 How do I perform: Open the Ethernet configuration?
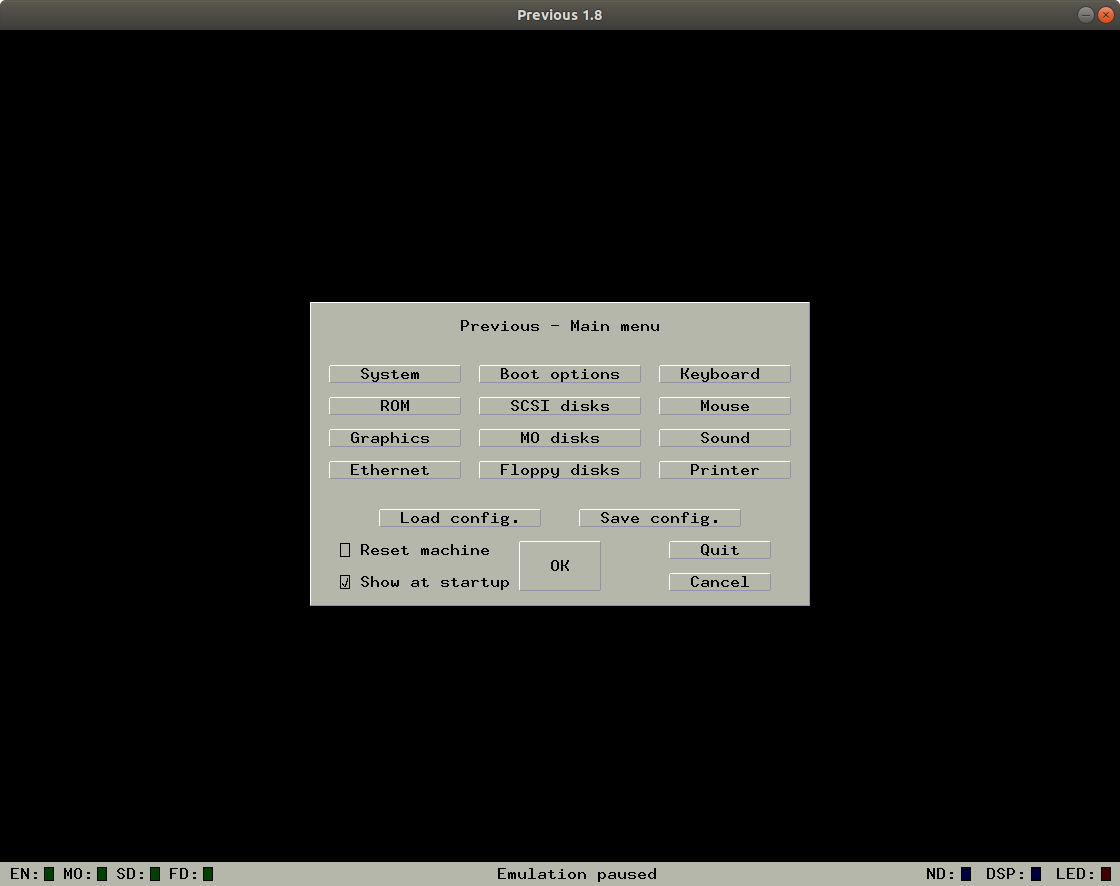(x=394, y=469)
